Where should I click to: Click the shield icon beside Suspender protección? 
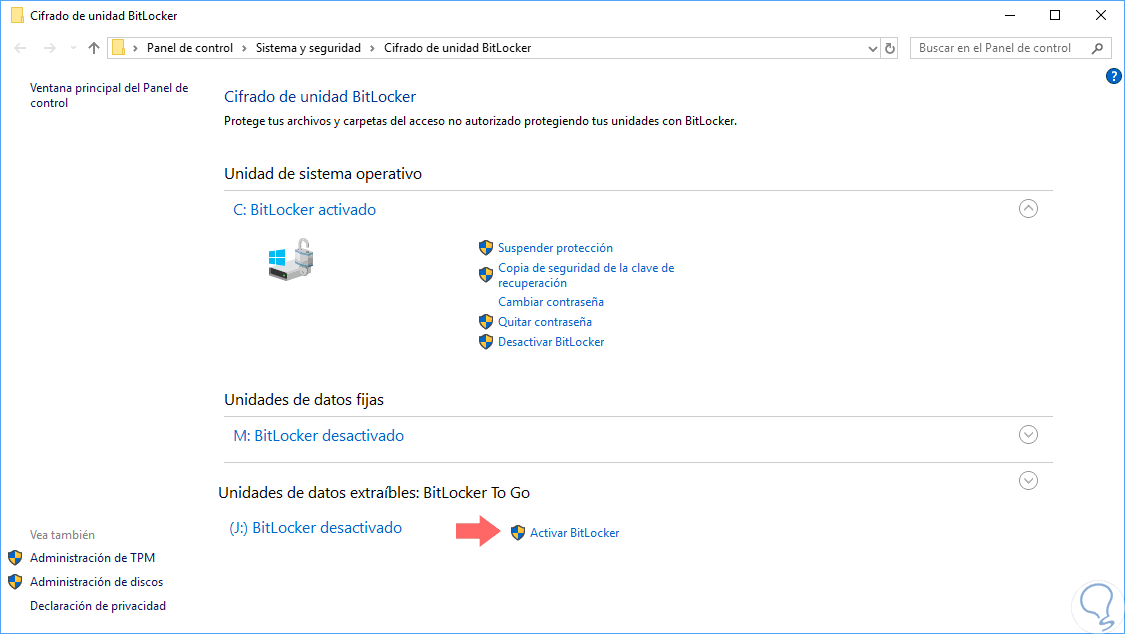tap(486, 247)
